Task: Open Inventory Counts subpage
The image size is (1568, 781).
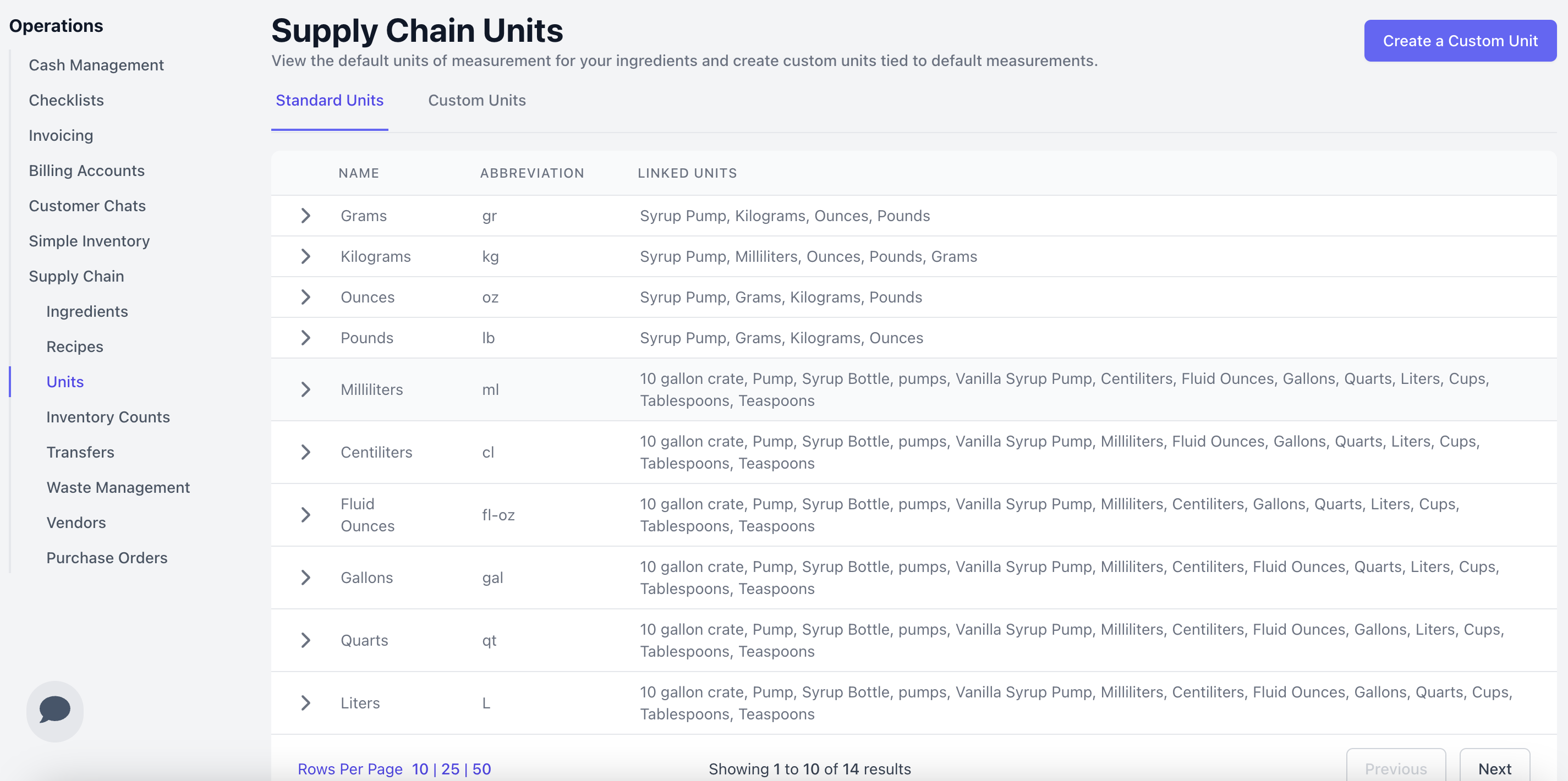Action: pyautogui.click(x=108, y=417)
